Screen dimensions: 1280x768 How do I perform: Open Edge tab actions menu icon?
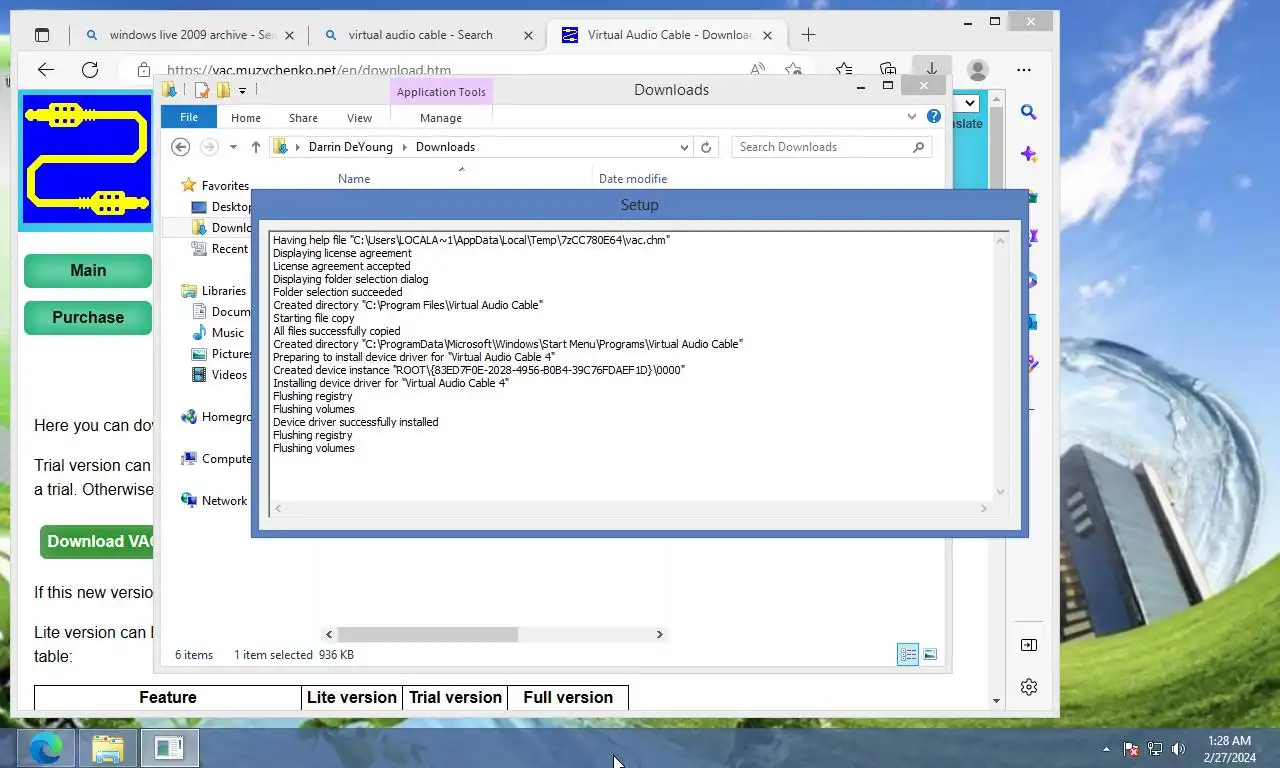(x=42, y=35)
